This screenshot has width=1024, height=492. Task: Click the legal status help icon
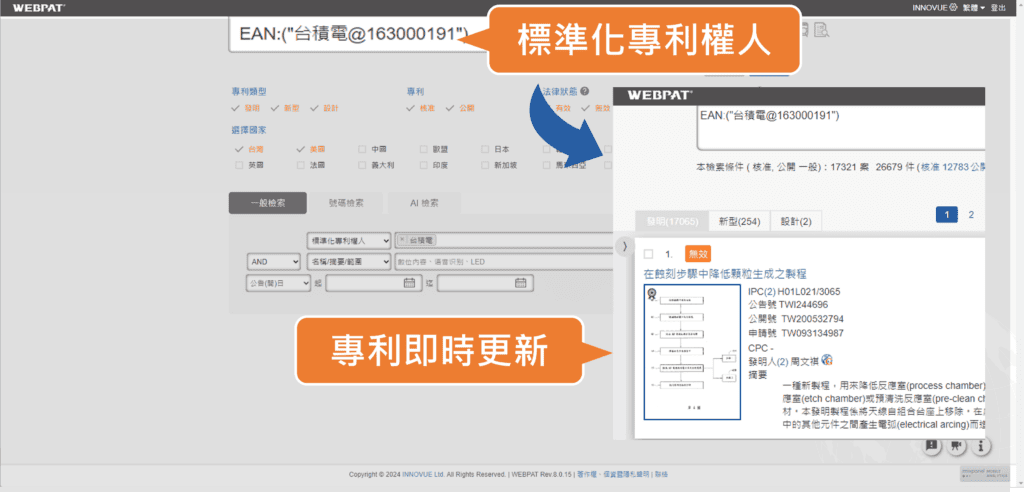point(583,91)
